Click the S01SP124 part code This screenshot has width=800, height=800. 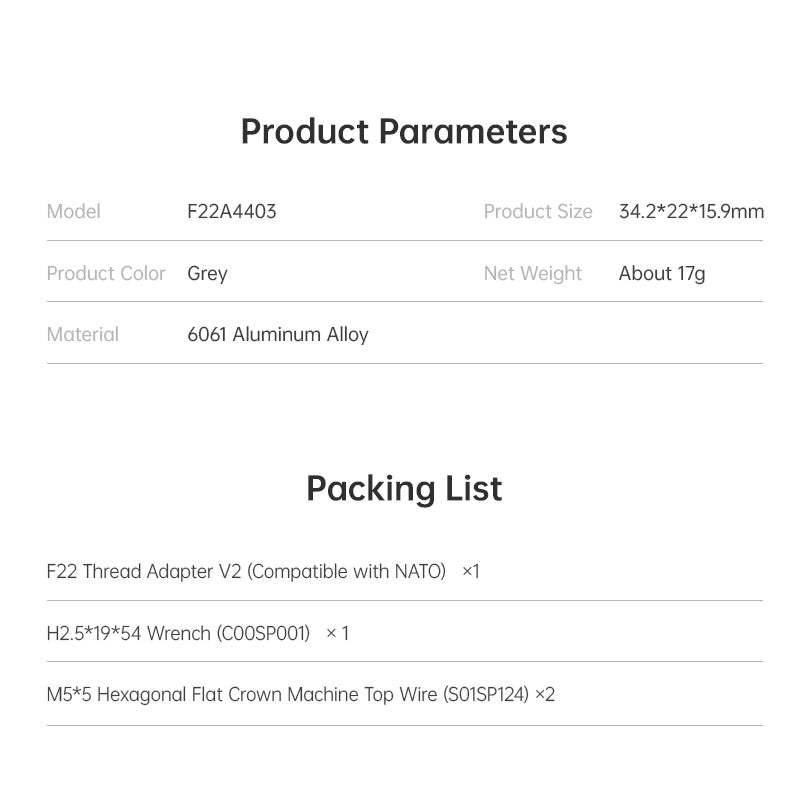pyautogui.click(x=485, y=695)
